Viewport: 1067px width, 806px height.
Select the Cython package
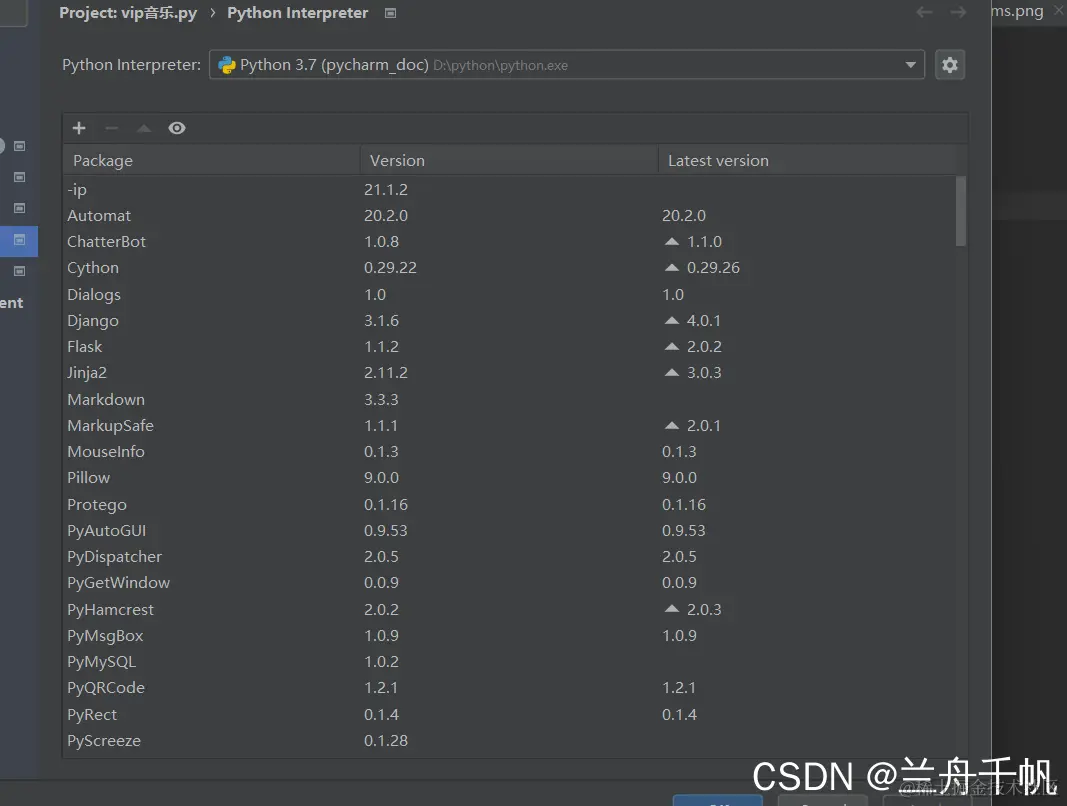pos(509,268)
